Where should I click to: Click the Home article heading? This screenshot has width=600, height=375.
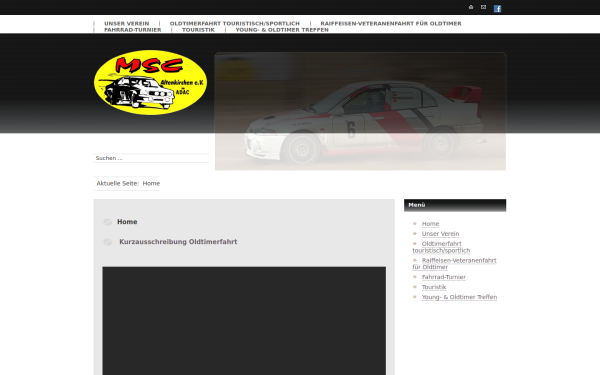click(127, 222)
